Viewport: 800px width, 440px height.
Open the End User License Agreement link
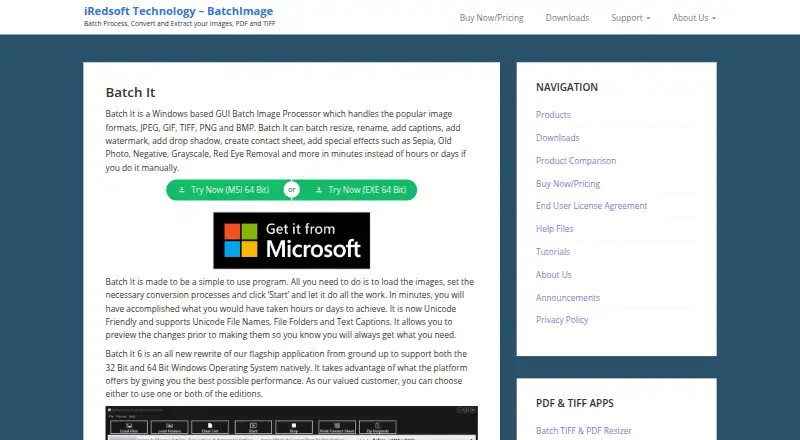click(591, 206)
